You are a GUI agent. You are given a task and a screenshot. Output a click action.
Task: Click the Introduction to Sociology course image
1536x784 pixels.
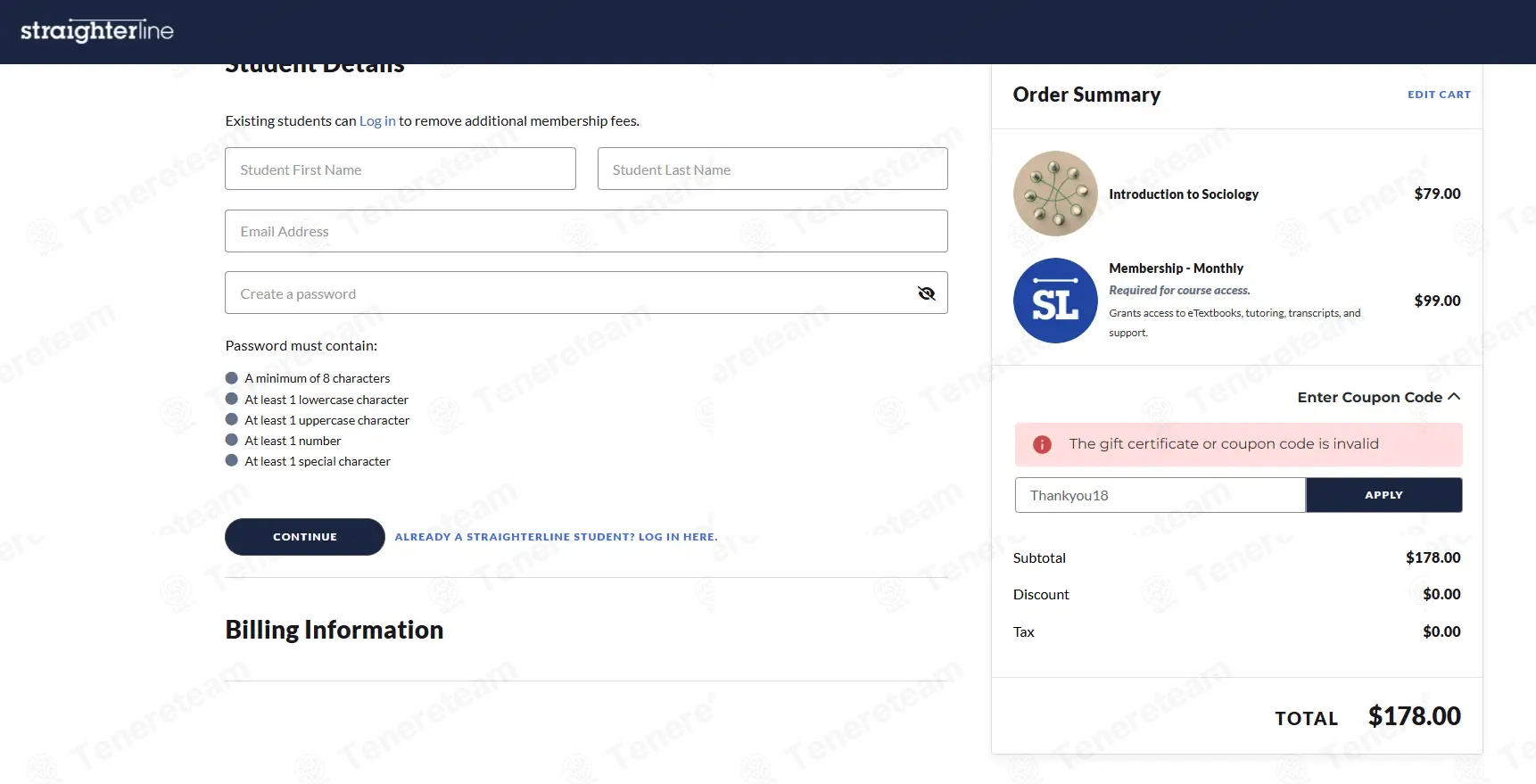pyautogui.click(x=1055, y=194)
